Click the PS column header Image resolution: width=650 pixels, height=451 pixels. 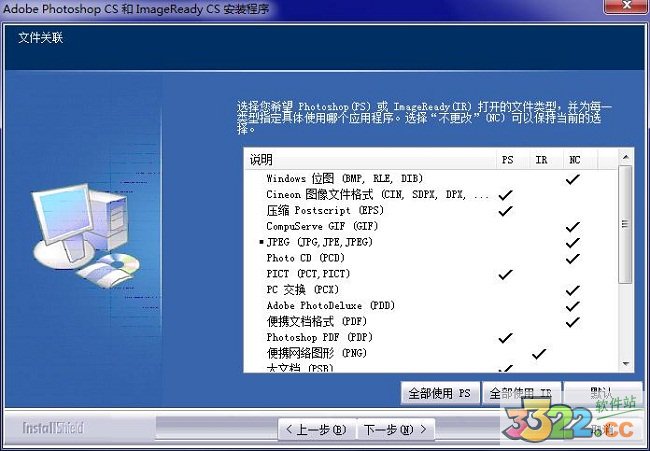[513, 160]
